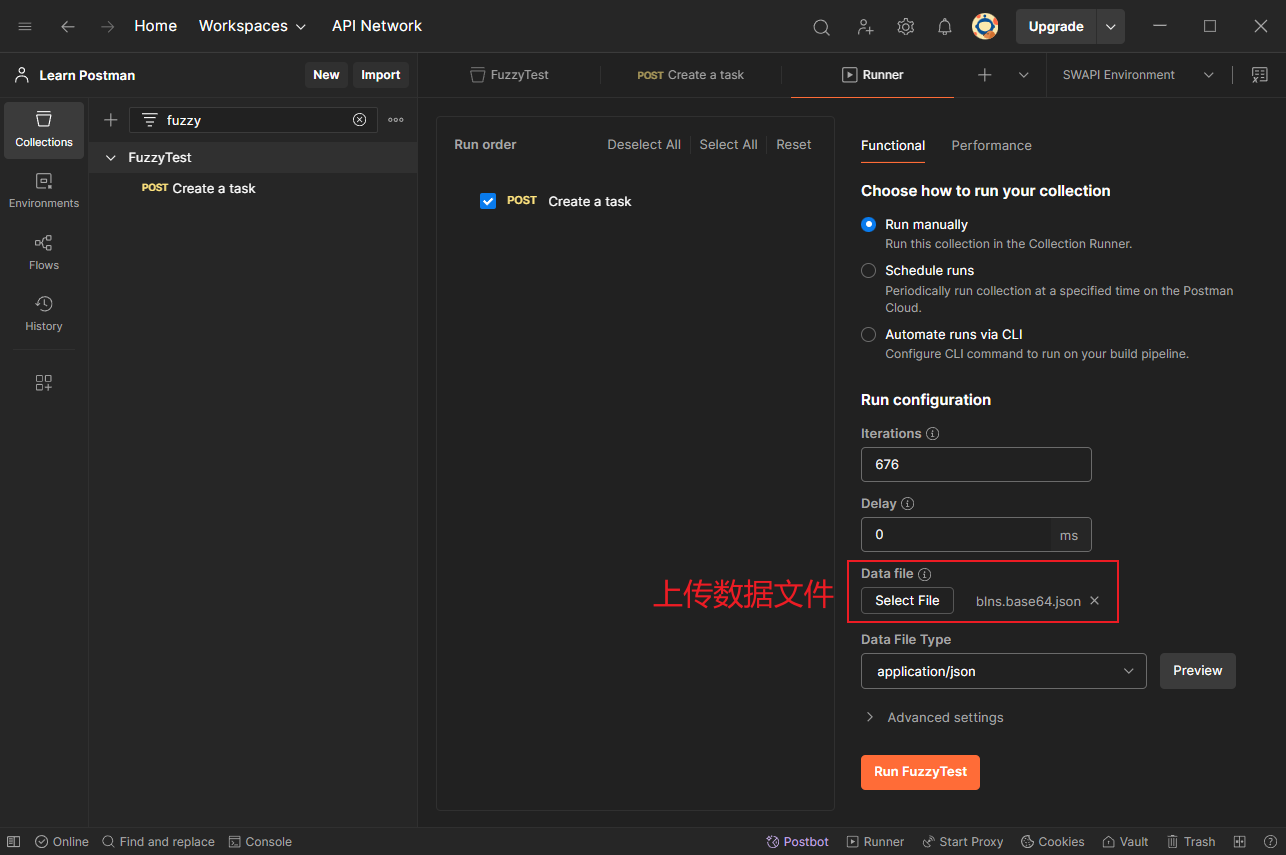Toggle the two-pane view icon
This screenshot has height=855, width=1286.
[1240, 842]
